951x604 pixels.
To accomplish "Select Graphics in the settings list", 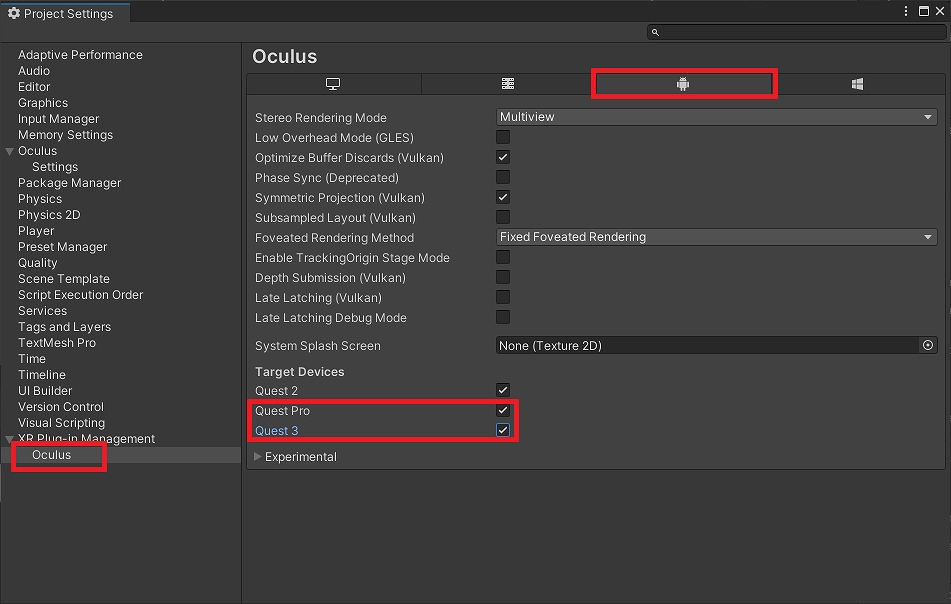I will point(43,103).
